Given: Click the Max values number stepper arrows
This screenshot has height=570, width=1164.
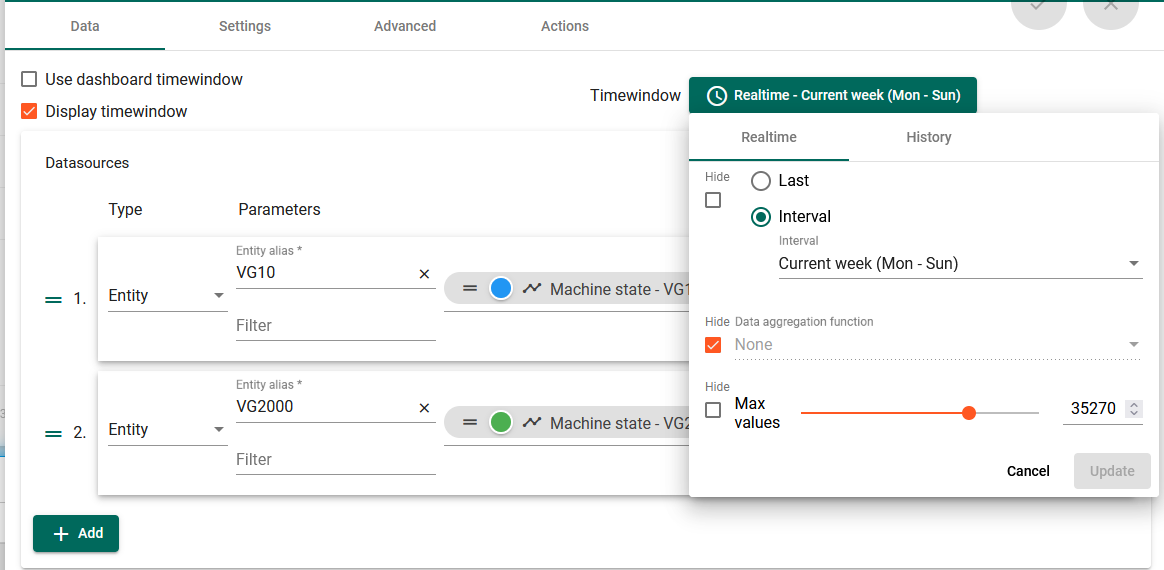Looking at the screenshot, I should tap(1133, 408).
